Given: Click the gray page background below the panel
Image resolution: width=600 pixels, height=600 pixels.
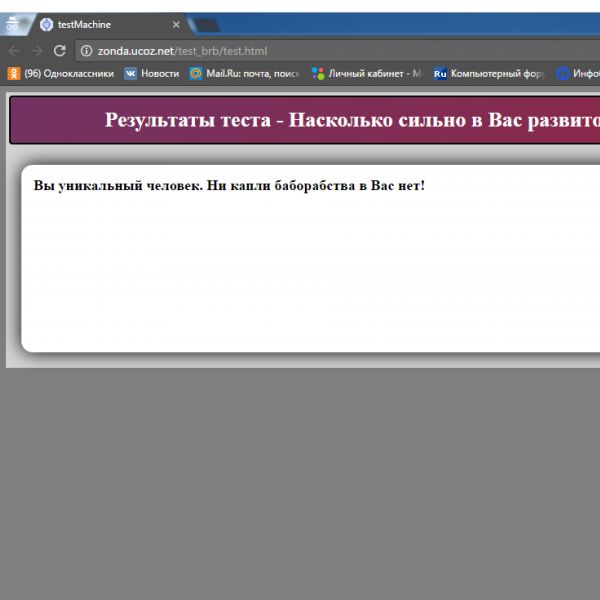Looking at the screenshot, I should (x=300, y=480).
